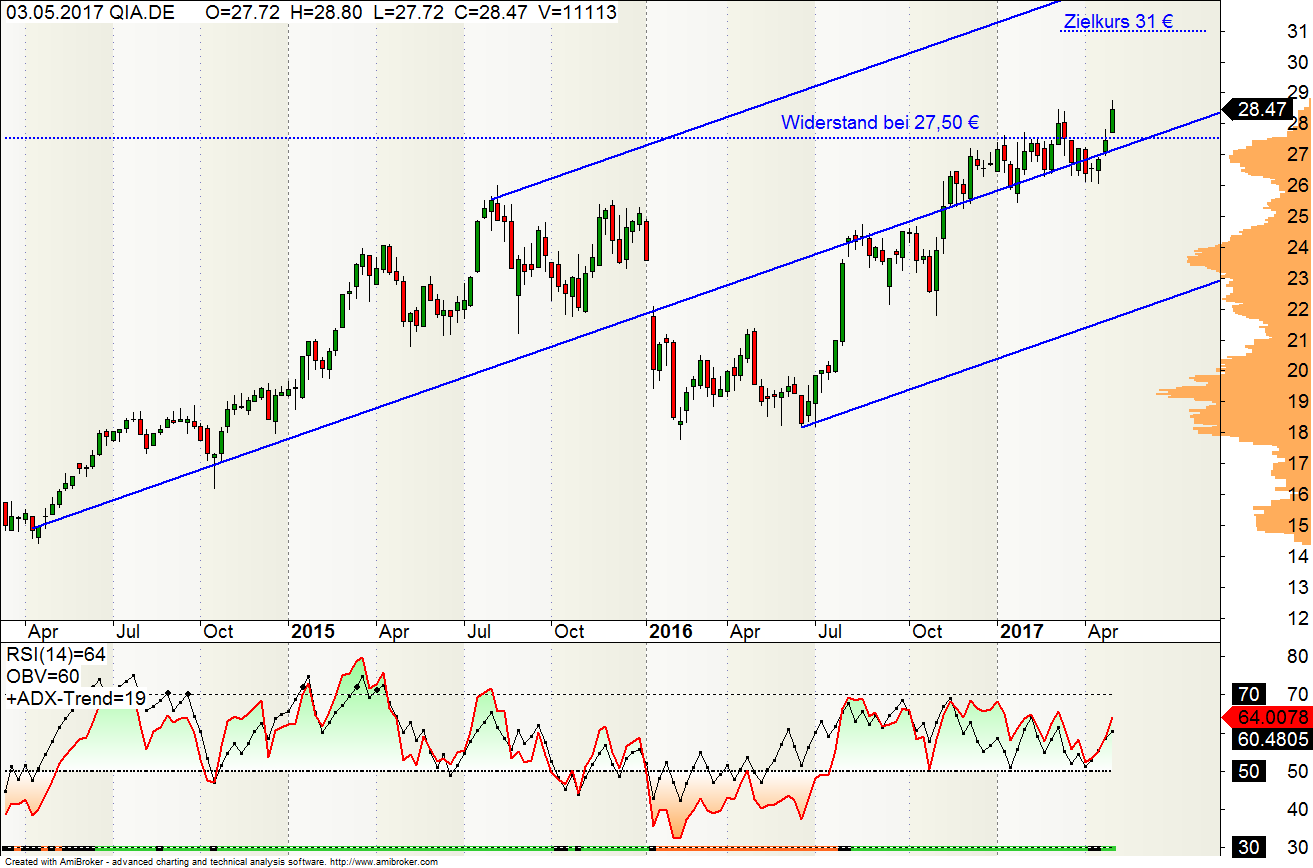1313x868 pixels.
Task: Click the 'Zielkurs 31 €' annotation
Action: pos(1118,21)
